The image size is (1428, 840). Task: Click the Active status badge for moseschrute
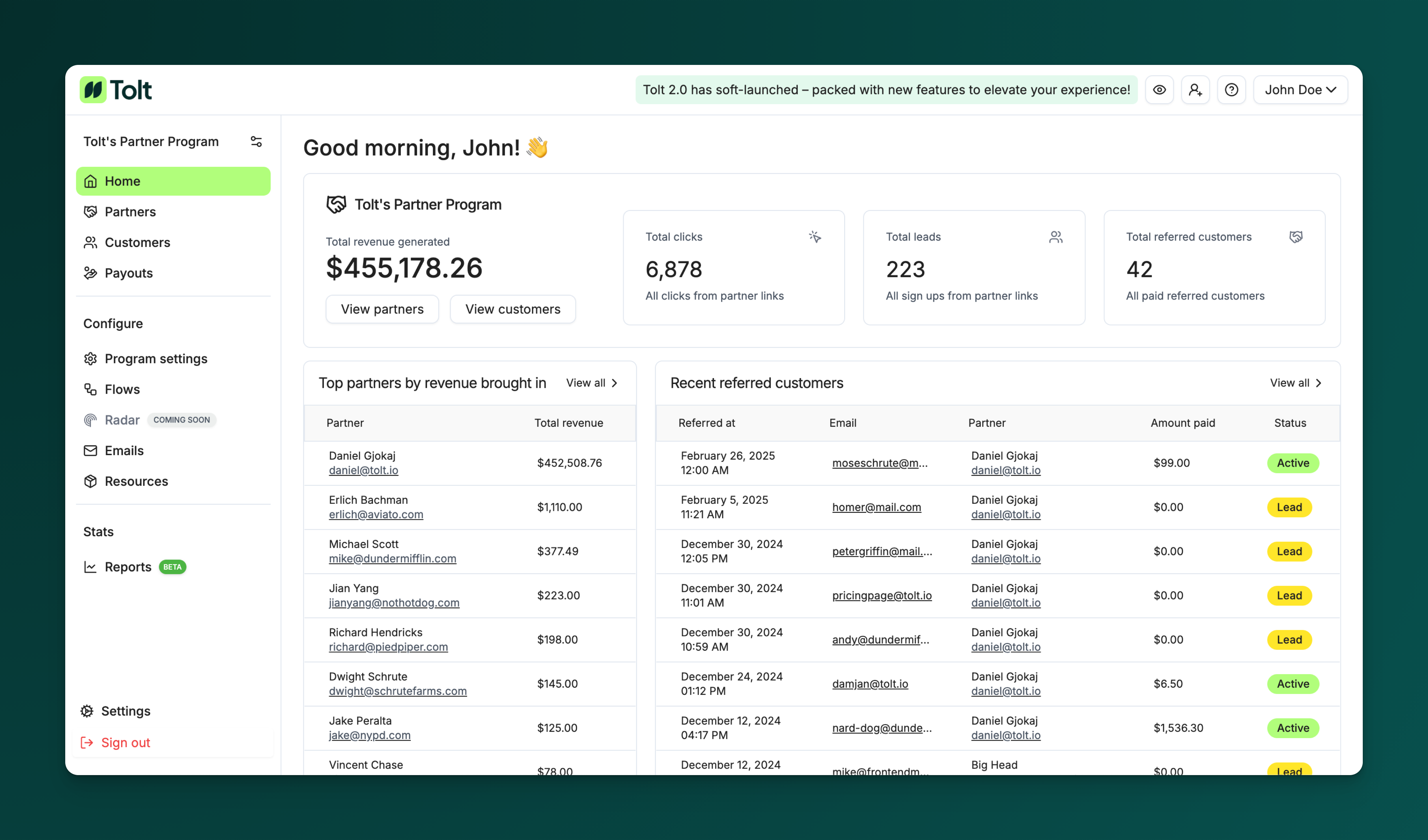click(x=1293, y=463)
